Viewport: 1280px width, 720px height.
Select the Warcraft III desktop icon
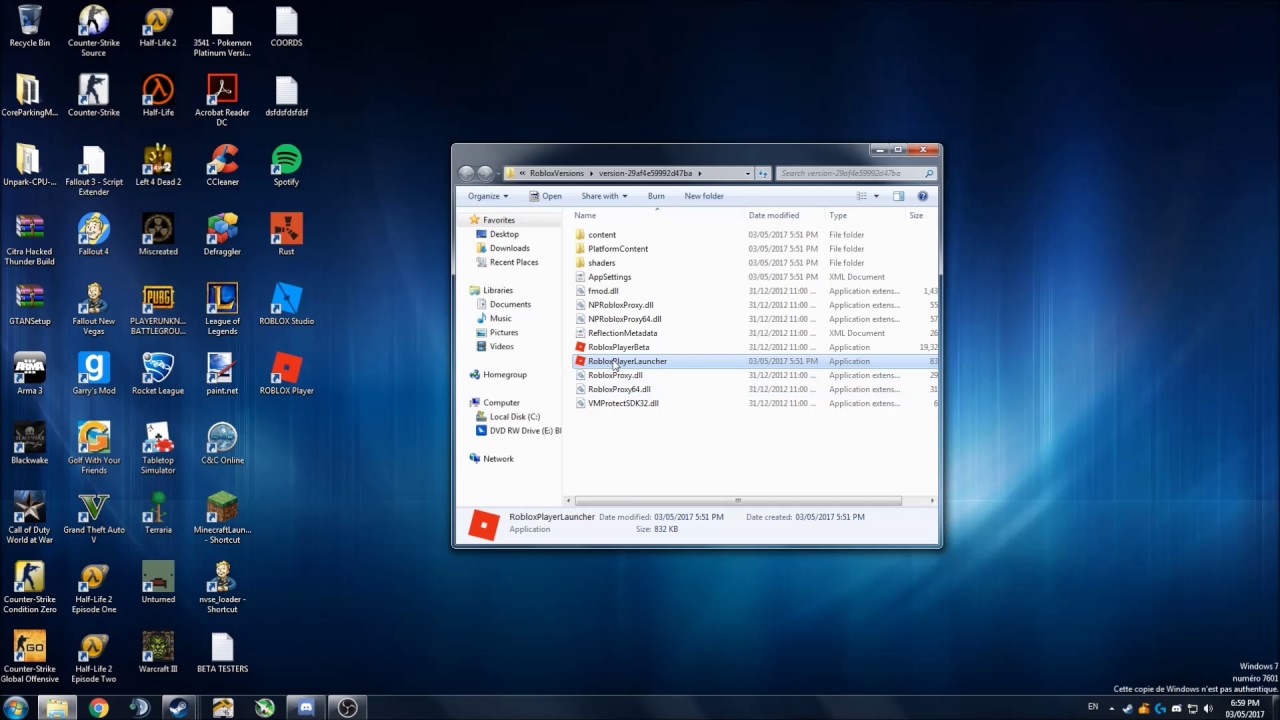(x=158, y=652)
